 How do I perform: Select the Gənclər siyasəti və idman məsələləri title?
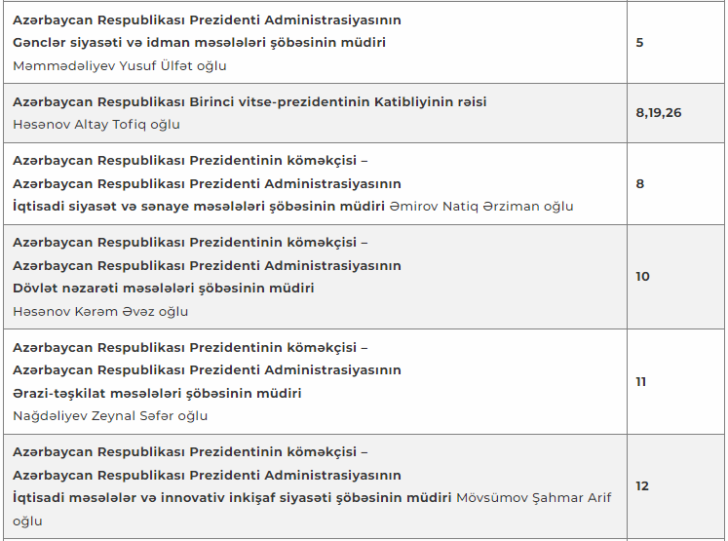click(199, 43)
